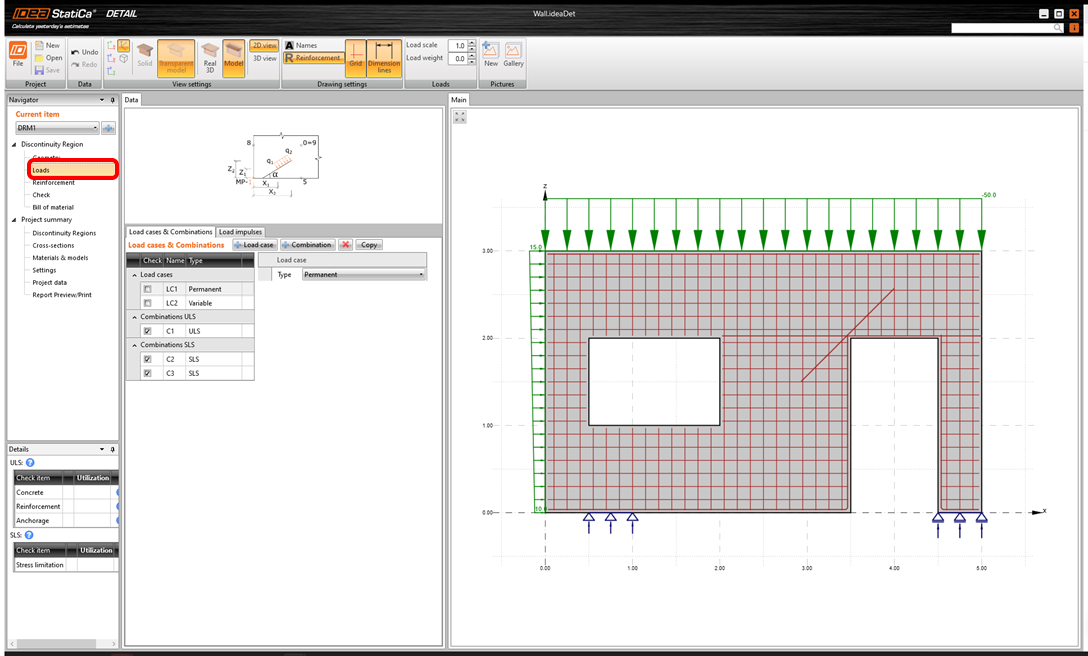Viewport: 1088px width, 656px height.
Task: Collapse the Combinations ULS group
Action: [134, 317]
